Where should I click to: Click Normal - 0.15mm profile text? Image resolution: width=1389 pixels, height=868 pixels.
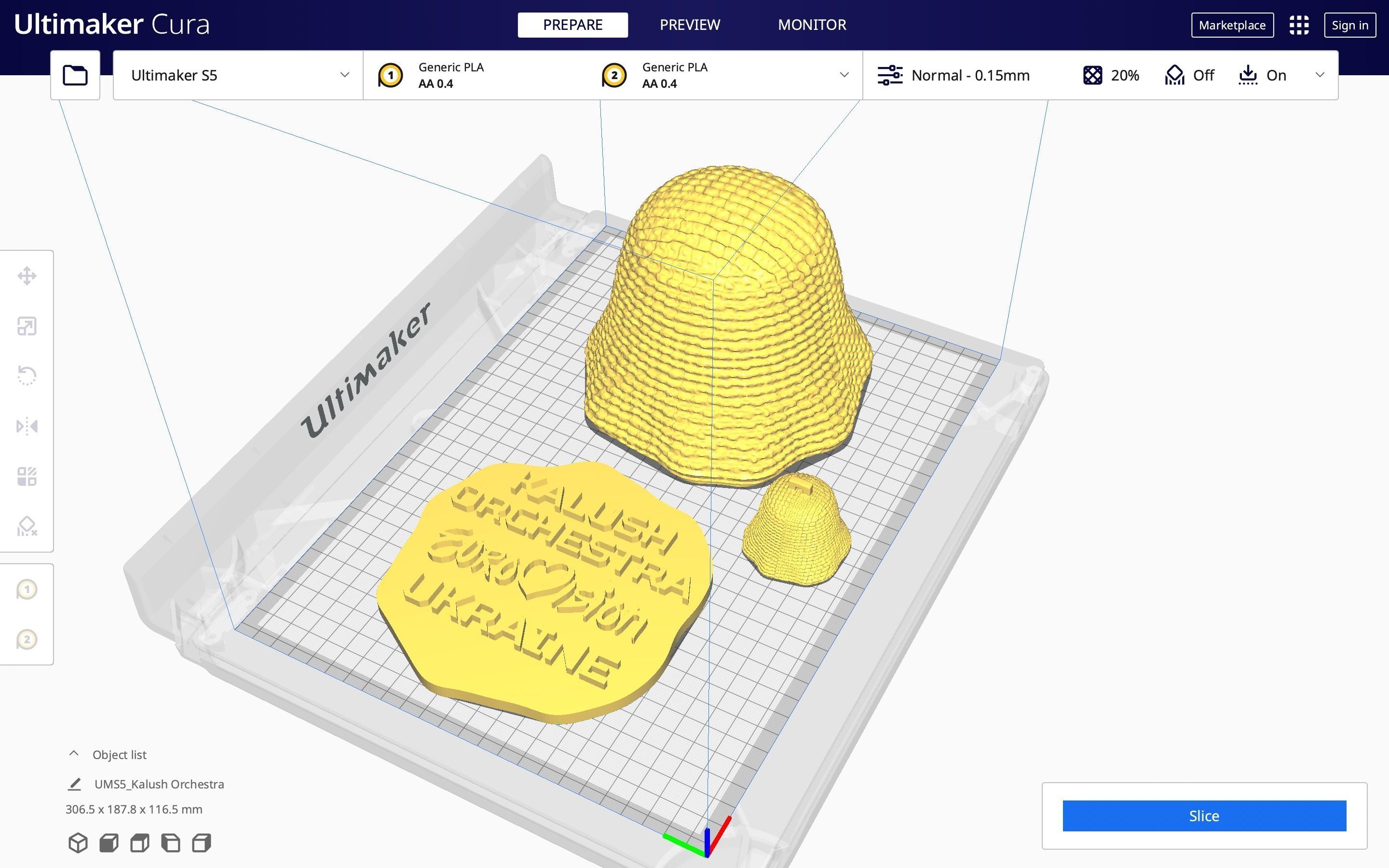pyautogui.click(x=970, y=75)
